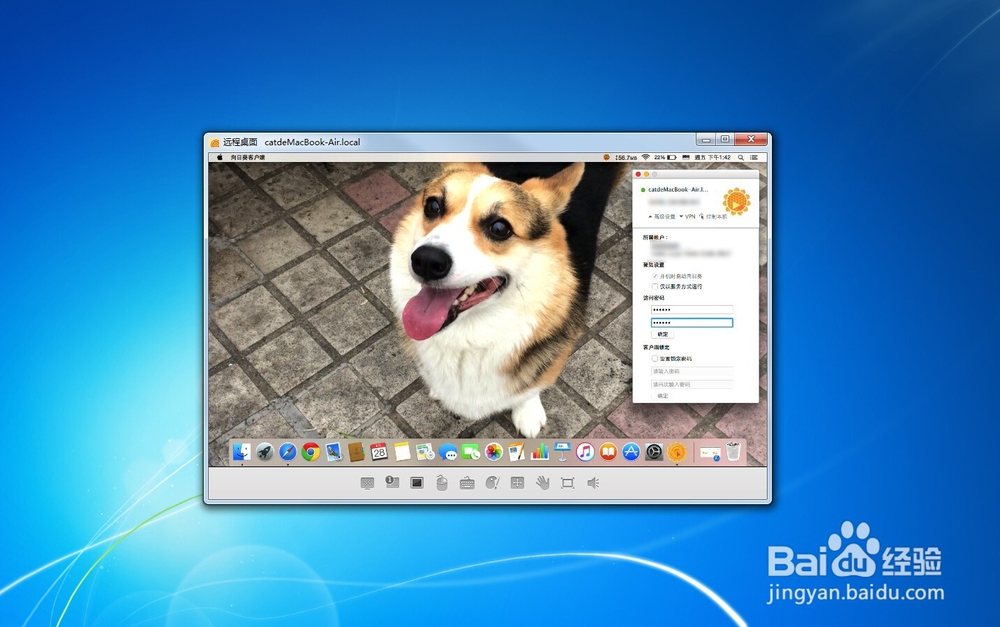
Task: Toggle 开机时启动向日葵 checkbox
Action: (655, 276)
